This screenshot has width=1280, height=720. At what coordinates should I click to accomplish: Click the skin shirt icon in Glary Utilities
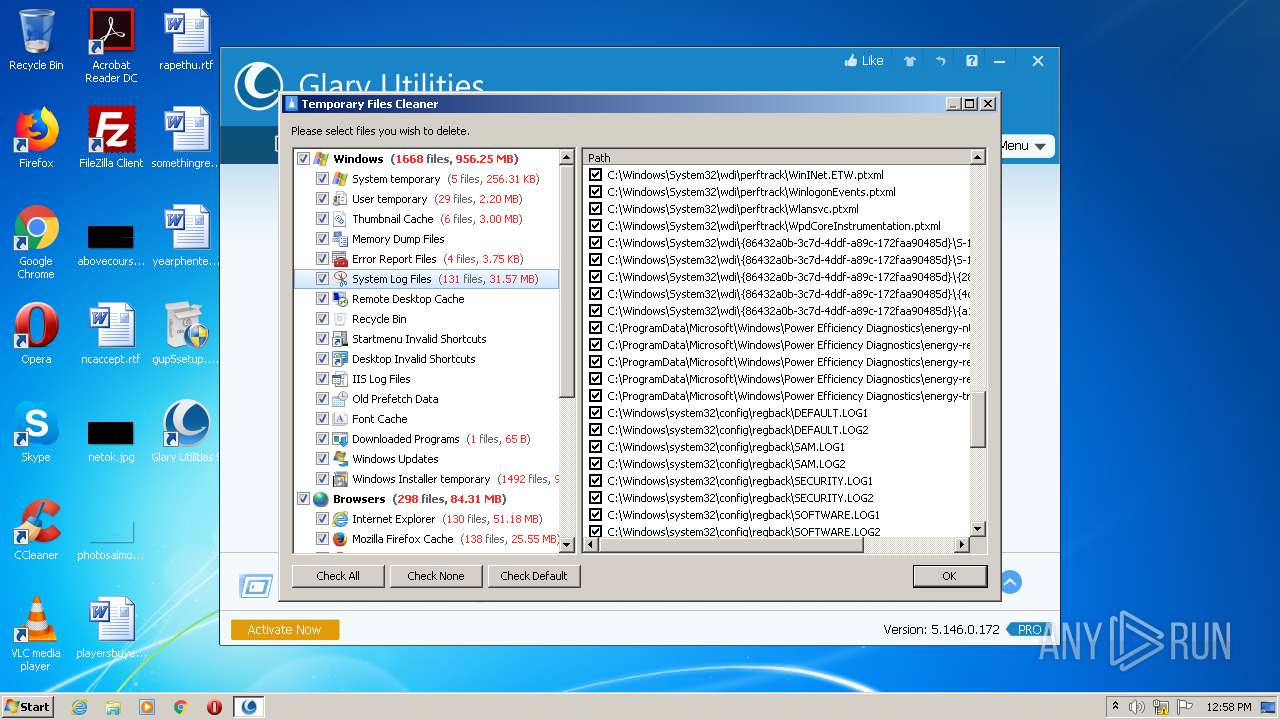[910, 61]
